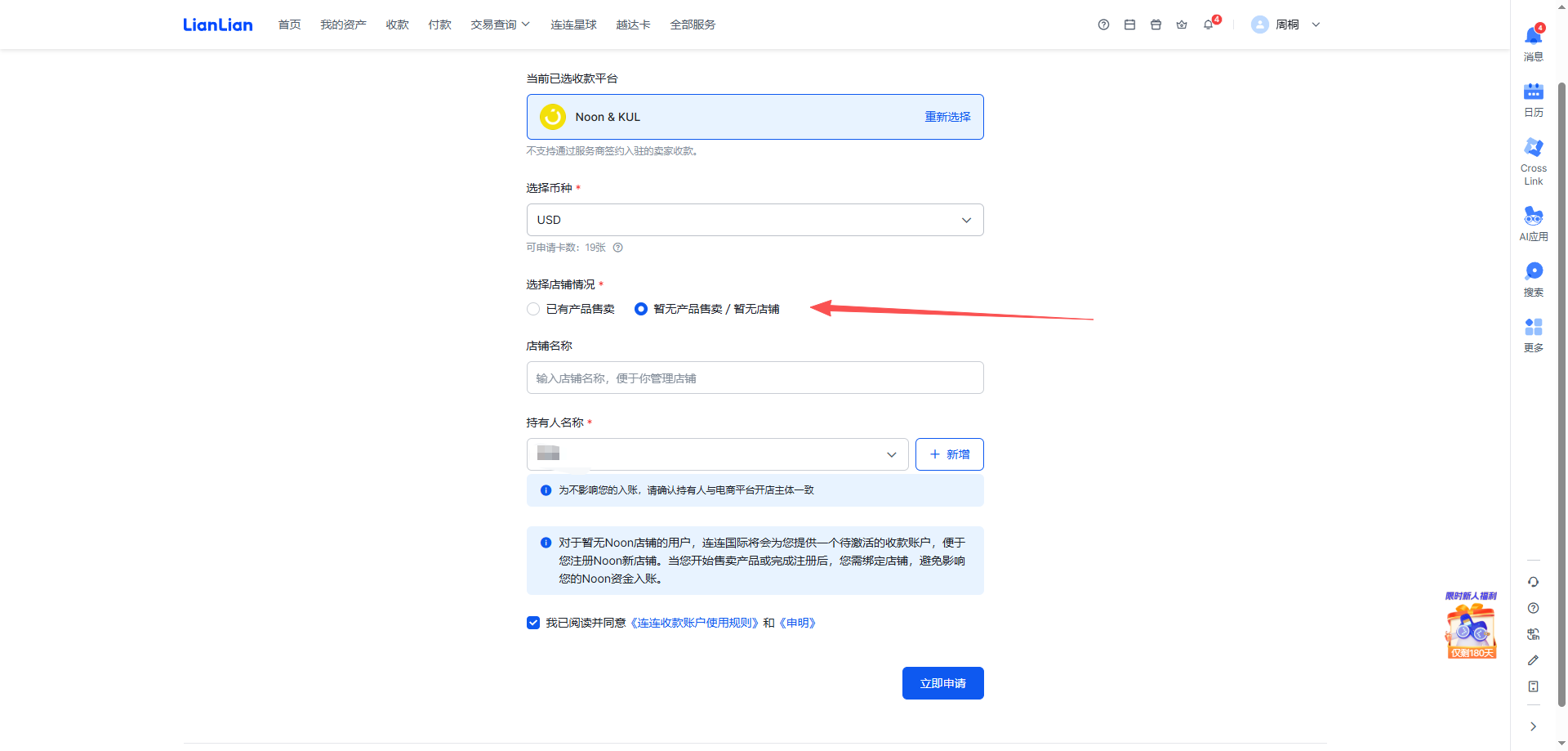This screenshot has height=751, width=1568.
Task: Open the 持有人名称 holder dropdown
Action: click(718, 454)
